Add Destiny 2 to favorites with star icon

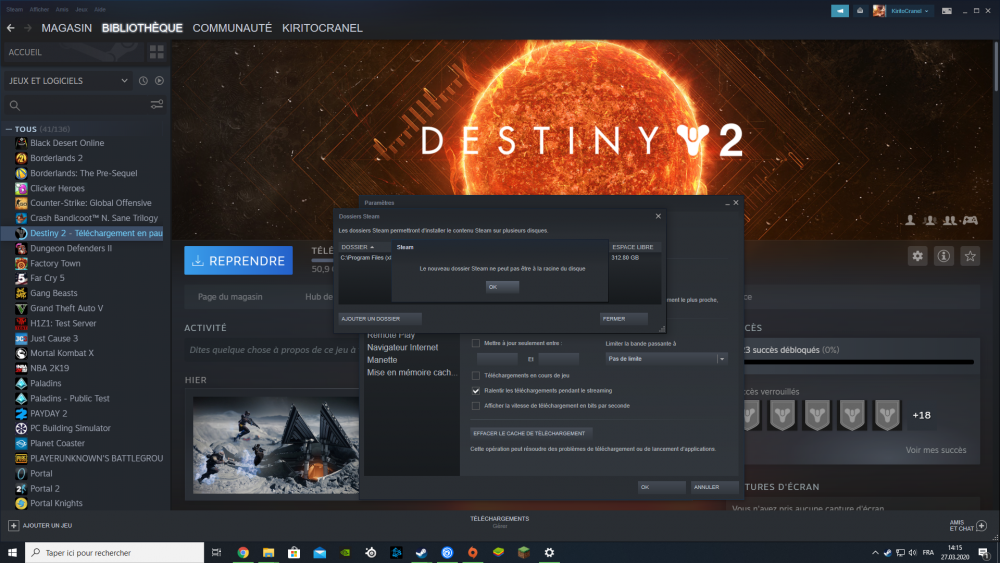969,256
